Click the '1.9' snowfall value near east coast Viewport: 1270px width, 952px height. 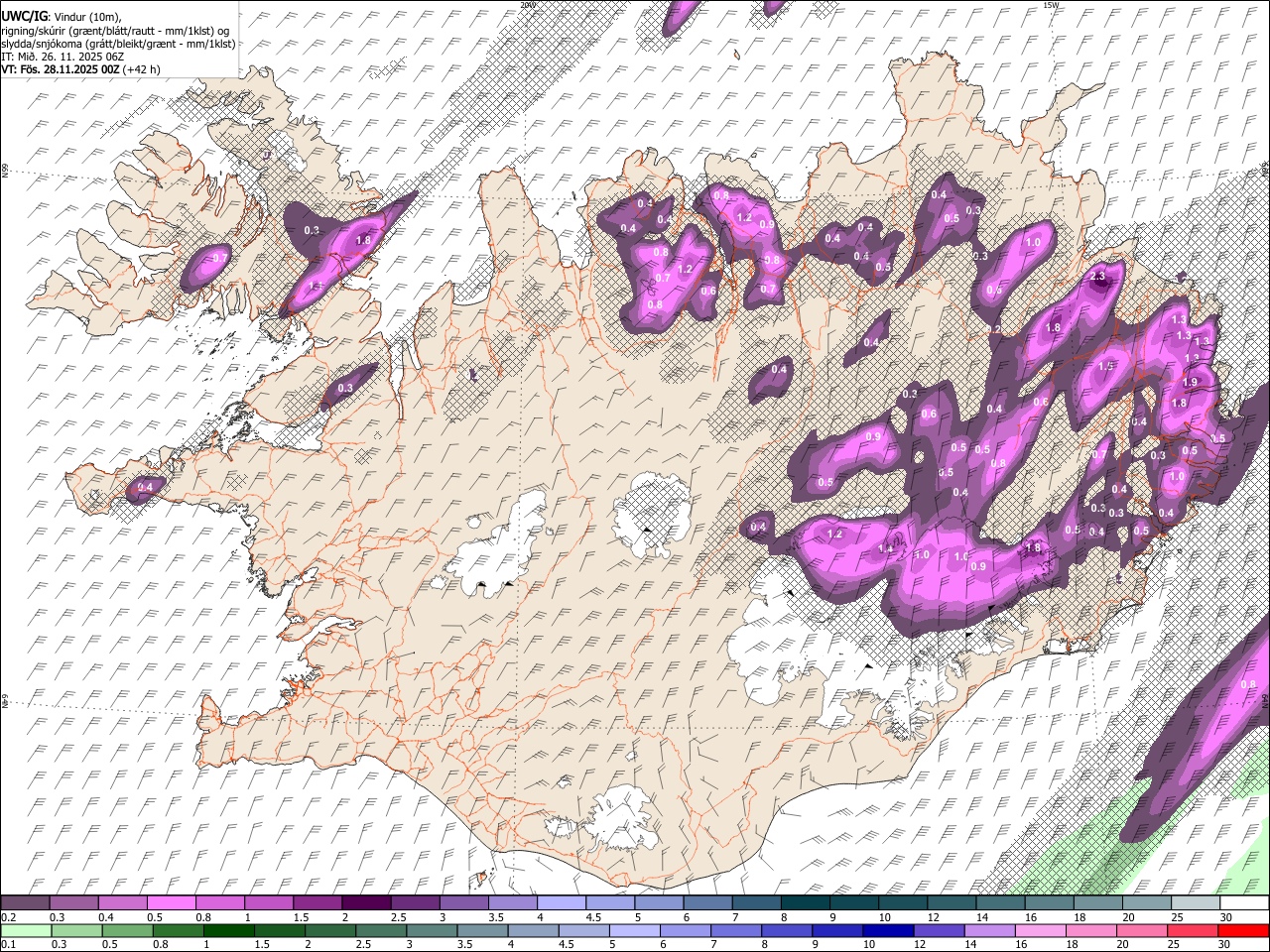[1191, 383]
